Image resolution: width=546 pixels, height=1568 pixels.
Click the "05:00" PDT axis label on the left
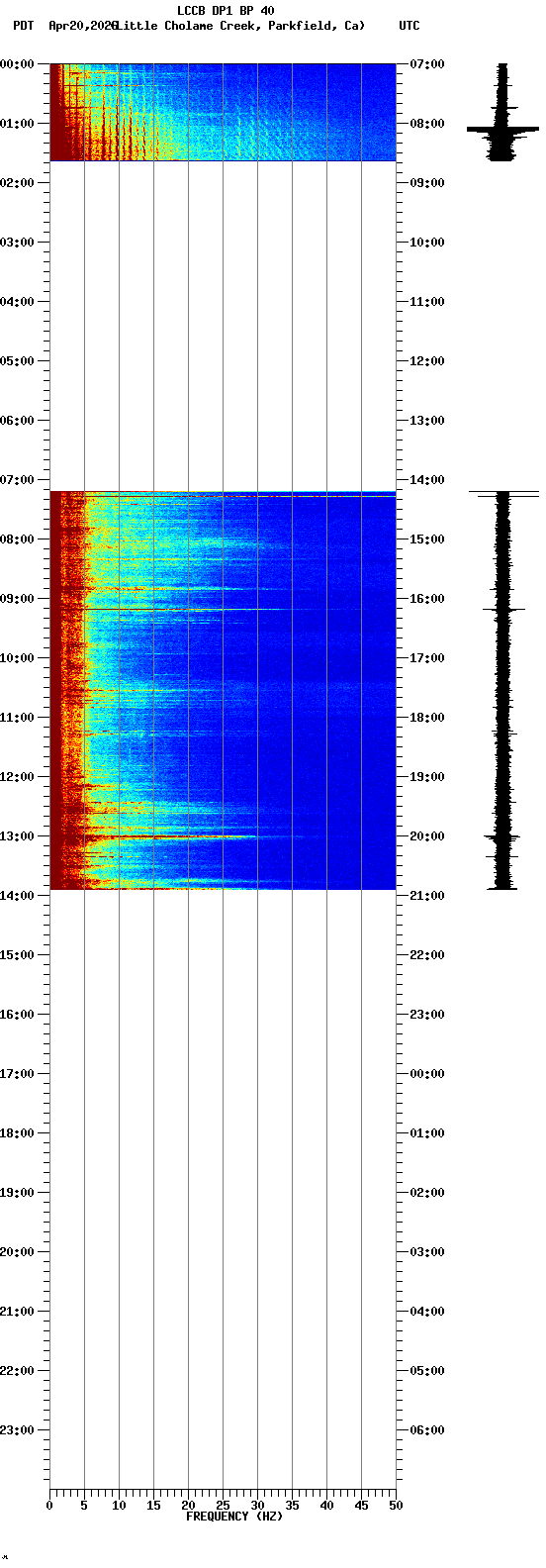(x=18, y=361)
